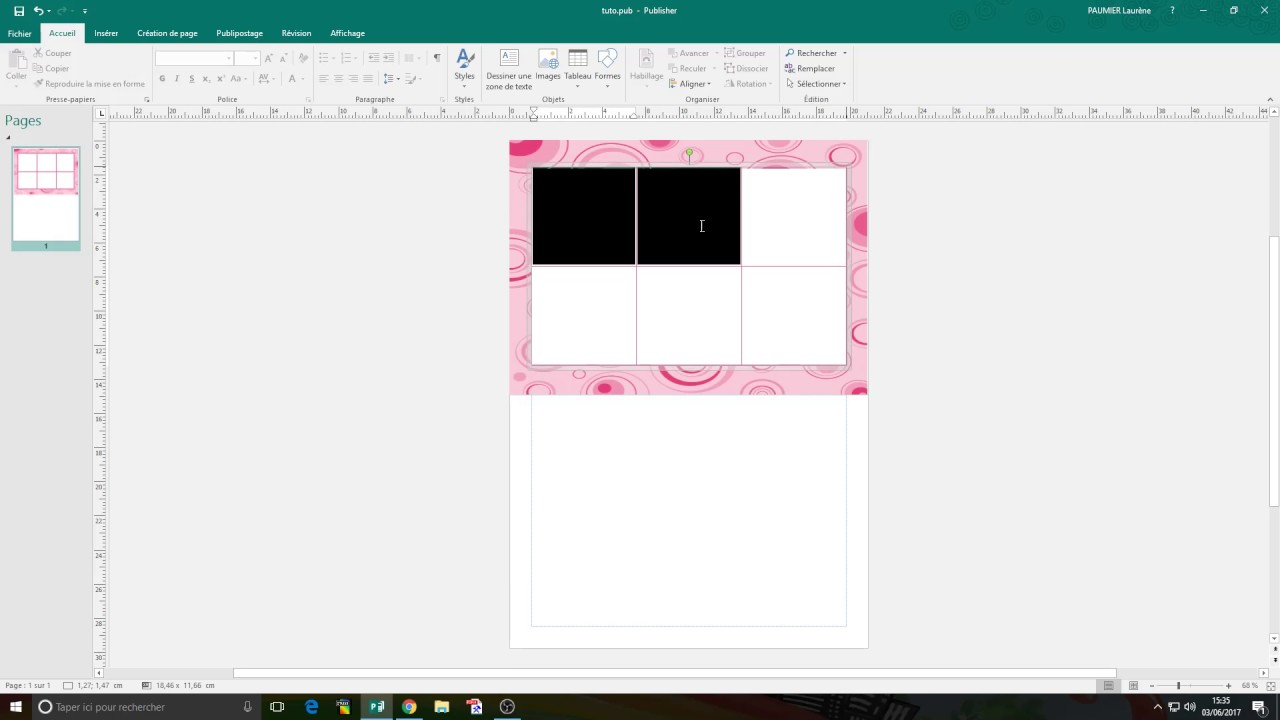Increase paragraph indent
This screenshot has width=1280, height=720.
(388, 58)
